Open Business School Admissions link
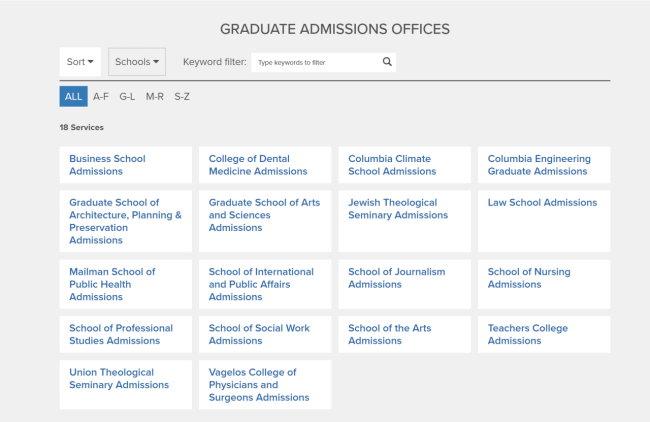This screenshot has height=422, width=650. click(x=107, y=165)
